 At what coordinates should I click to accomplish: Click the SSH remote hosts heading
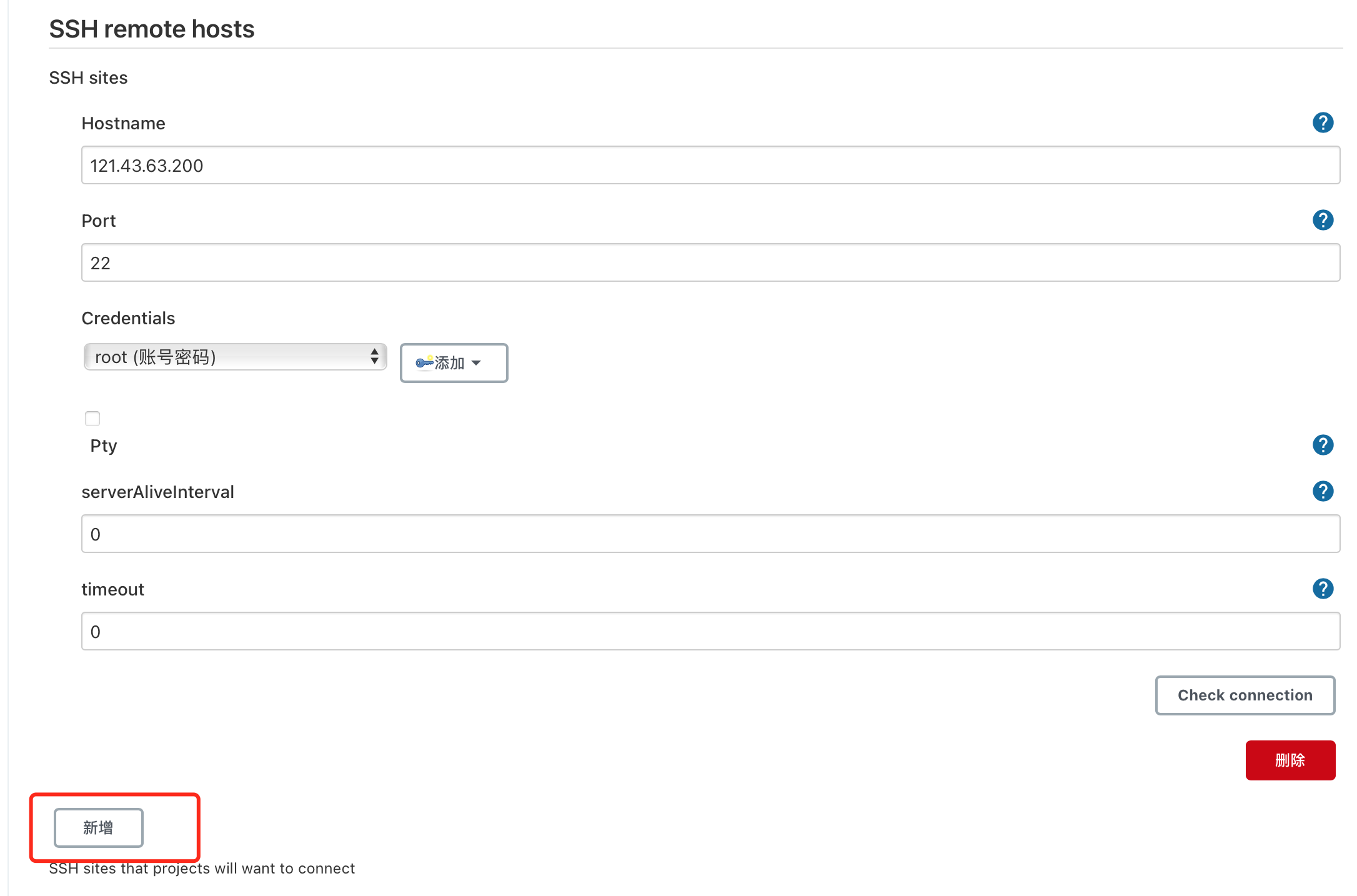click(x=152, y=29)
